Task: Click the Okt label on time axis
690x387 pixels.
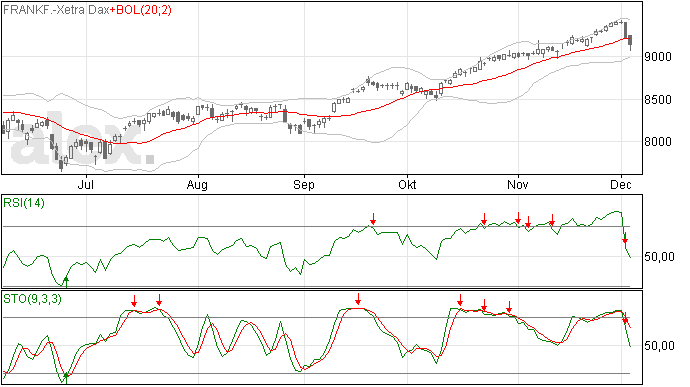Action: (x=407, y=184)
